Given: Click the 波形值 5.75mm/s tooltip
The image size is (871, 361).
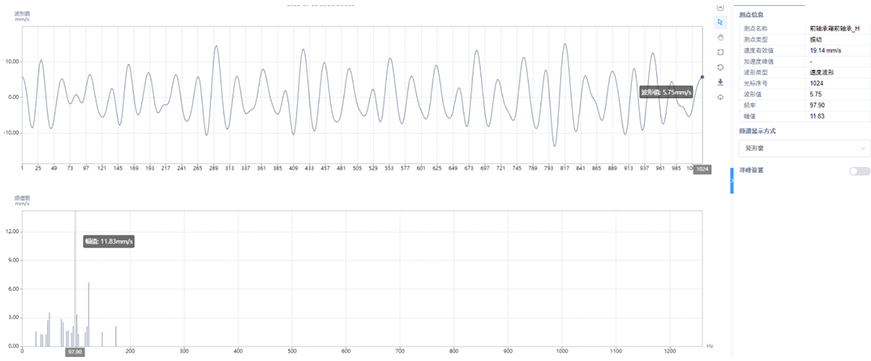Looking at the screenshot, I should coord(666,93).
